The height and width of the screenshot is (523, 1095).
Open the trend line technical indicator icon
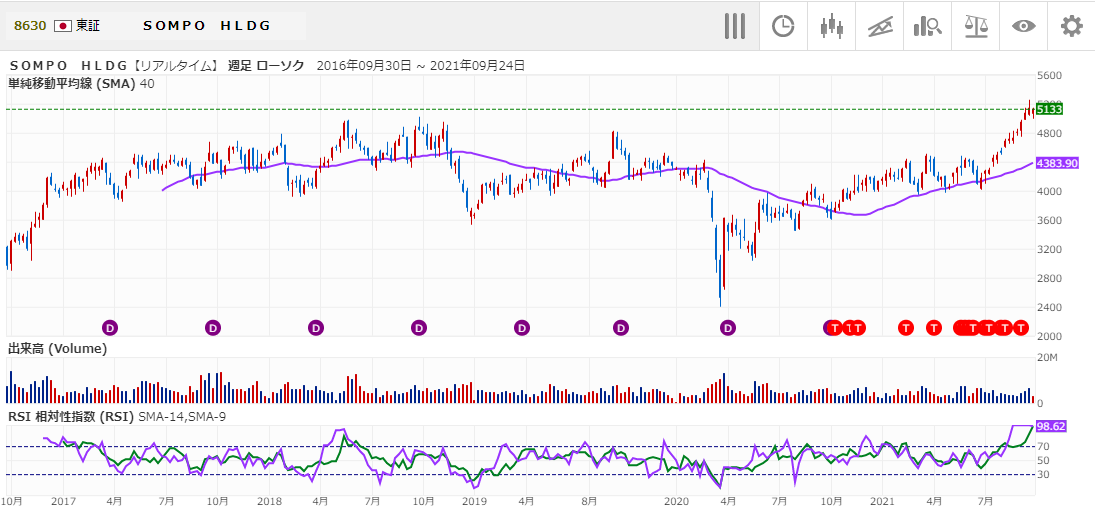(880, 26)
